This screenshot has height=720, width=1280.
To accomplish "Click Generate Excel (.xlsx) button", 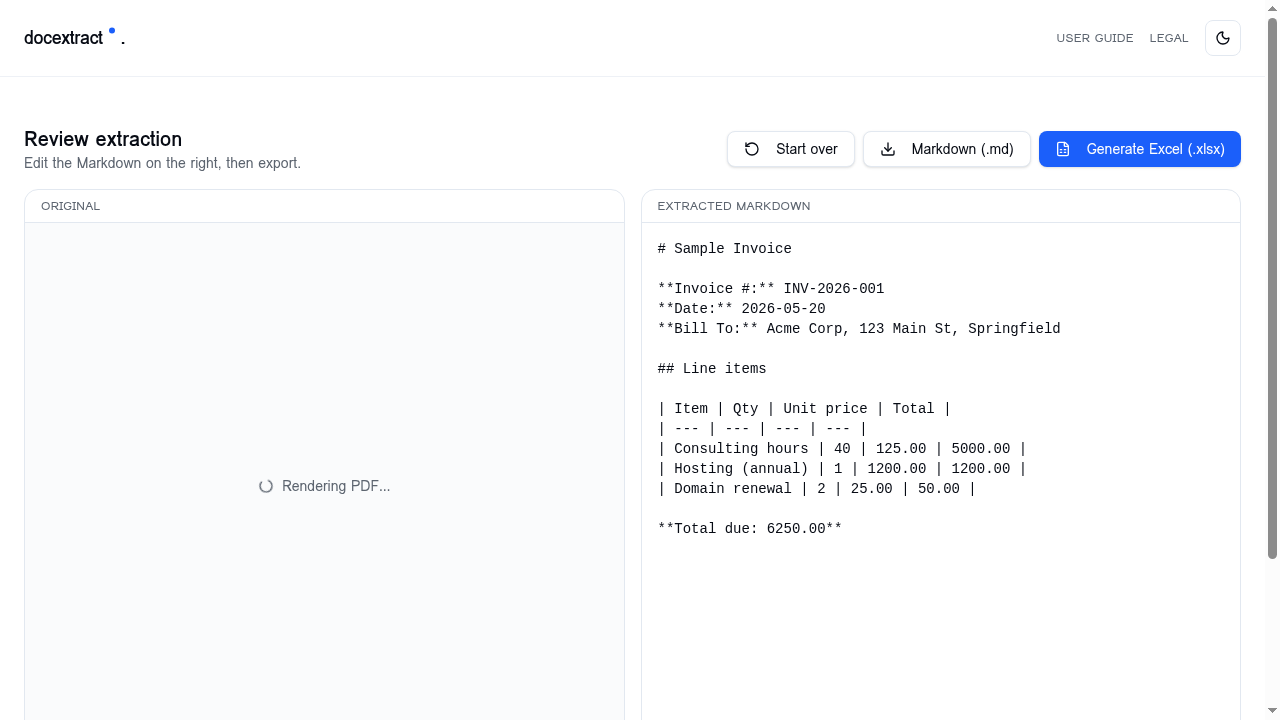I will (1140, 149).
